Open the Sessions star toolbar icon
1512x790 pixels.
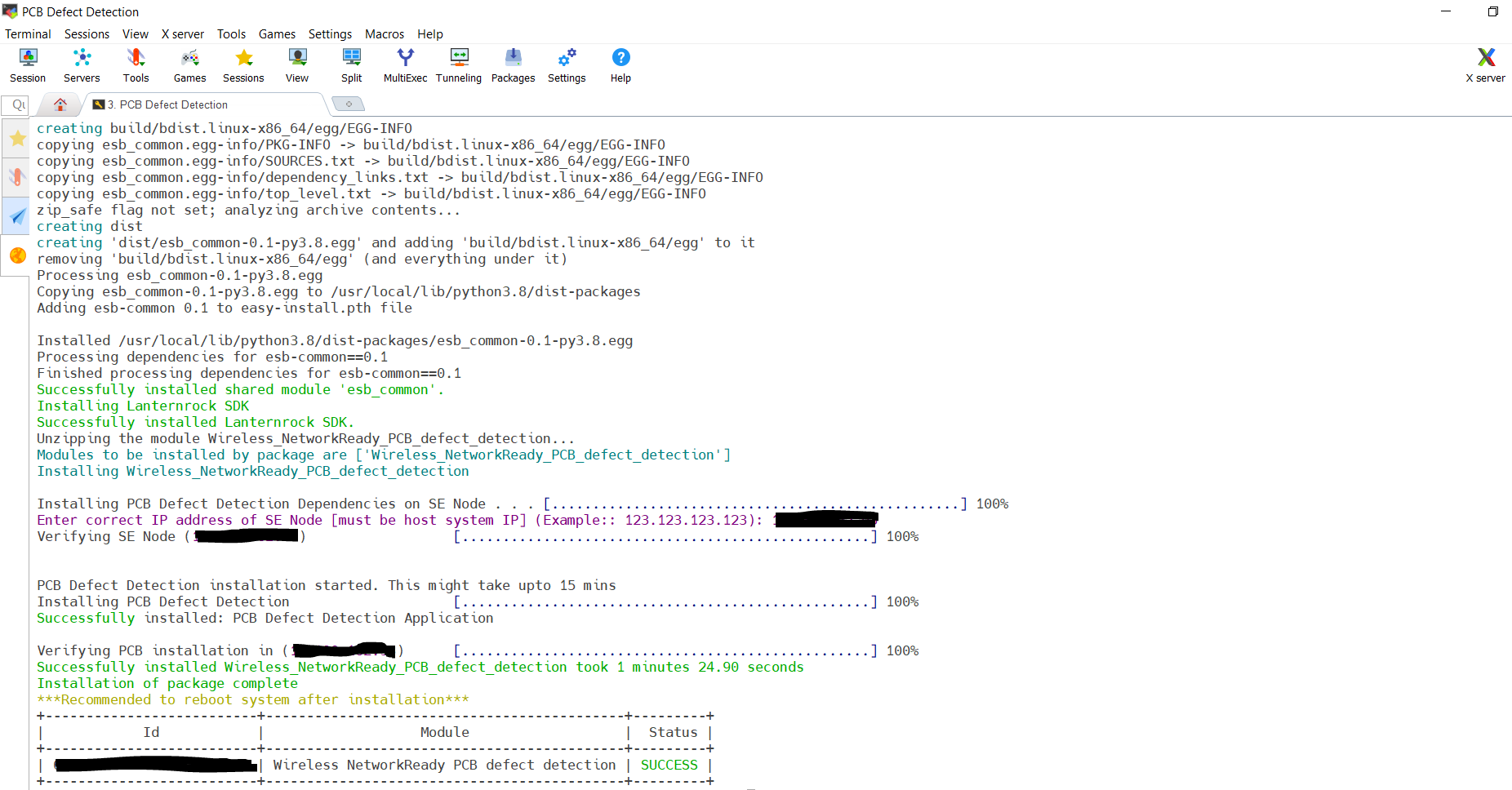(243, 65)
